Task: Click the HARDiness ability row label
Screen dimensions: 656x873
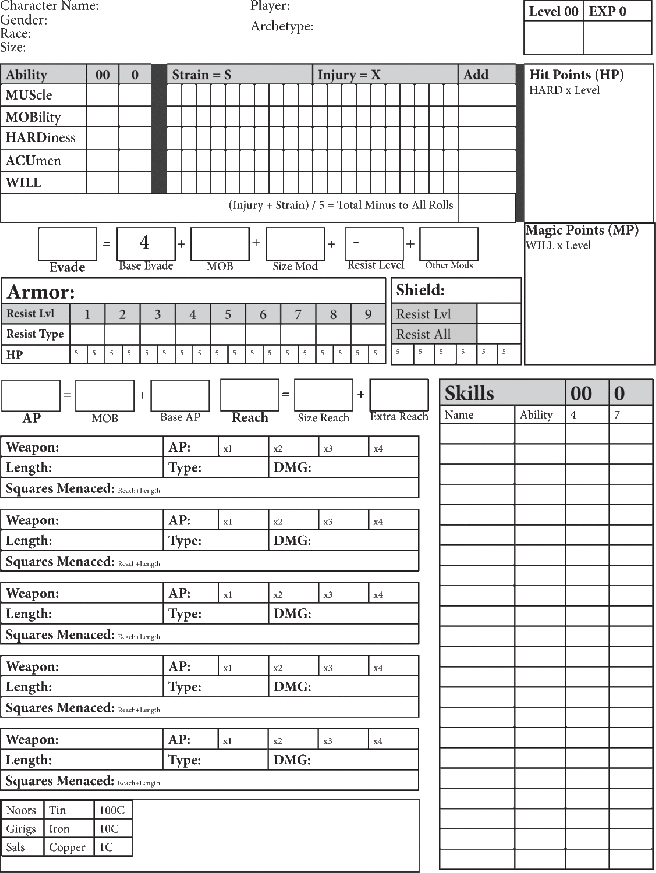Action: [x=43, y=138]
